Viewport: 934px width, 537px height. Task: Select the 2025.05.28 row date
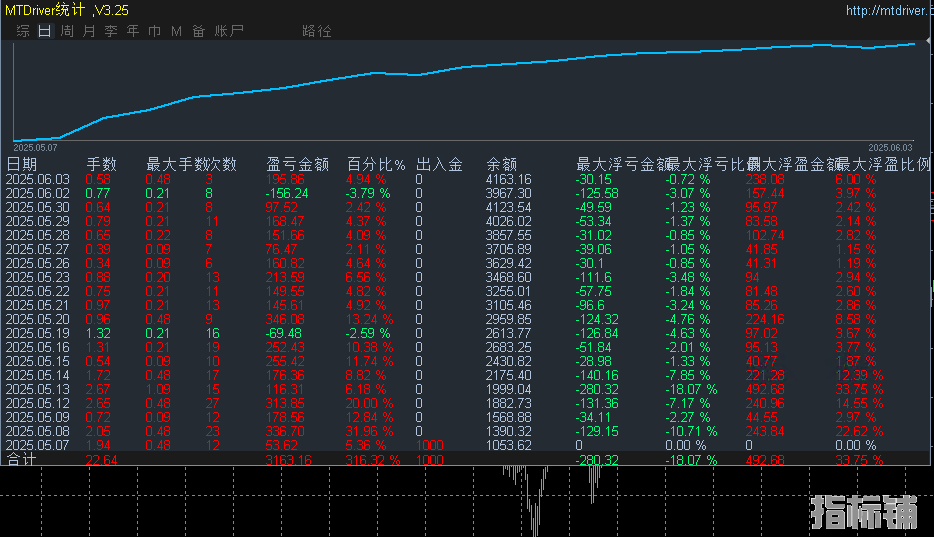38,235
